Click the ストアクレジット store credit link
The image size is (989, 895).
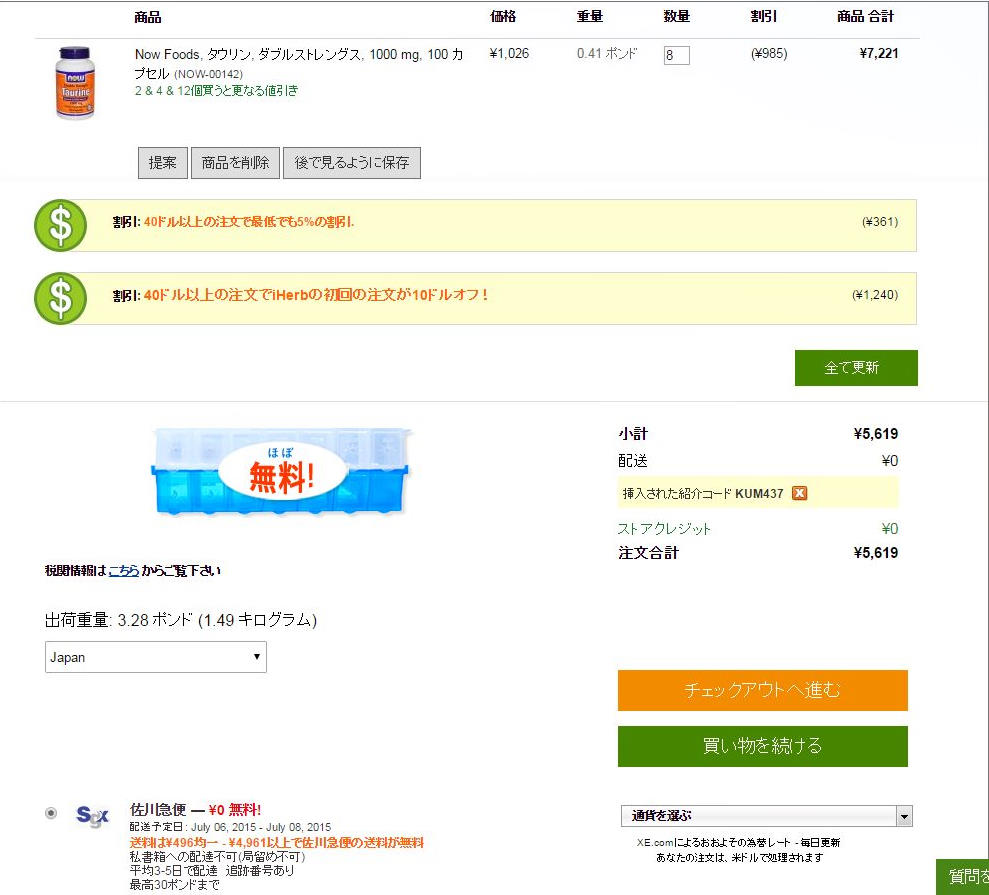coord(664,529)
